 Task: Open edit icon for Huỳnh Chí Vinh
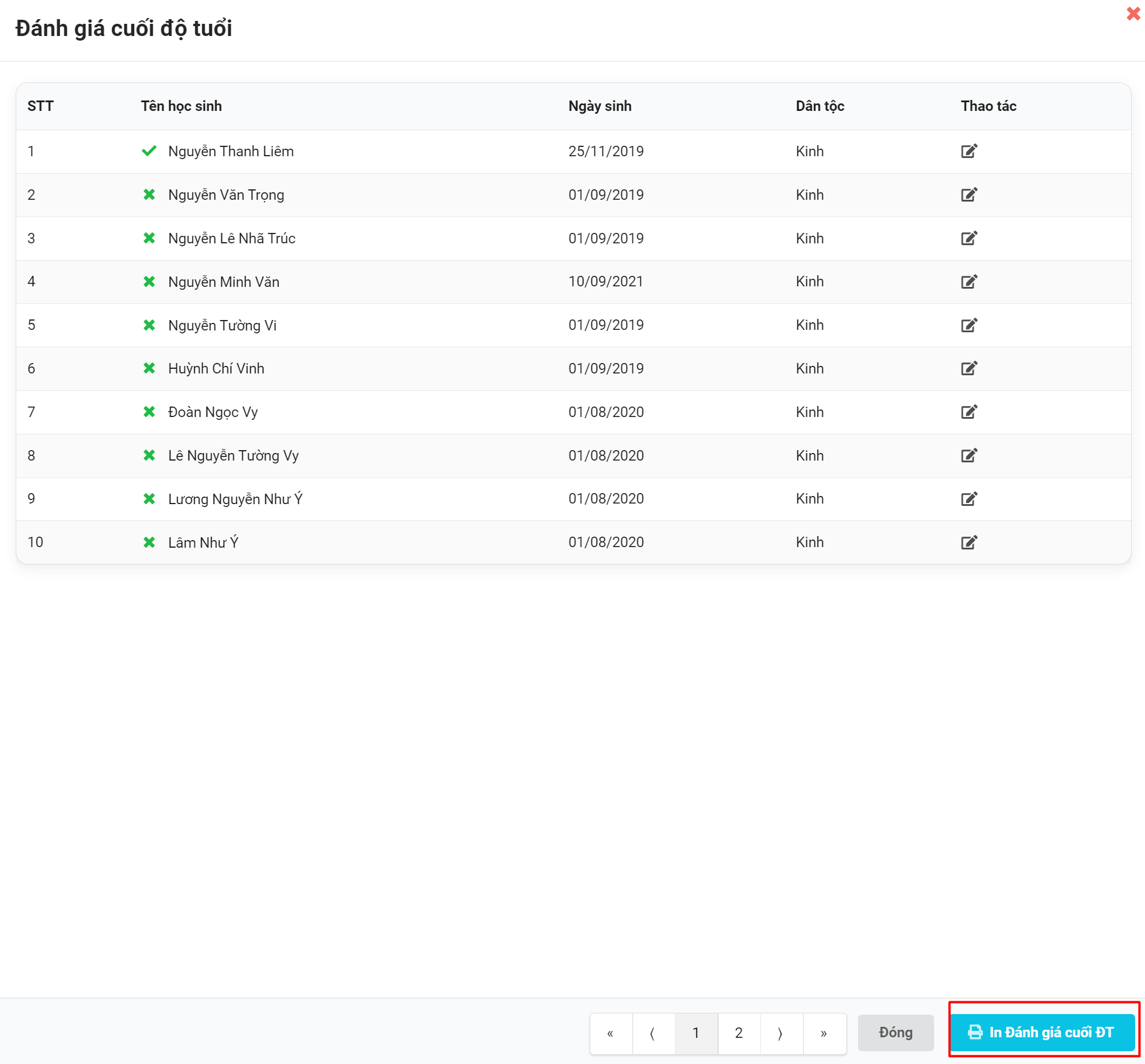[x=968, y=368]
